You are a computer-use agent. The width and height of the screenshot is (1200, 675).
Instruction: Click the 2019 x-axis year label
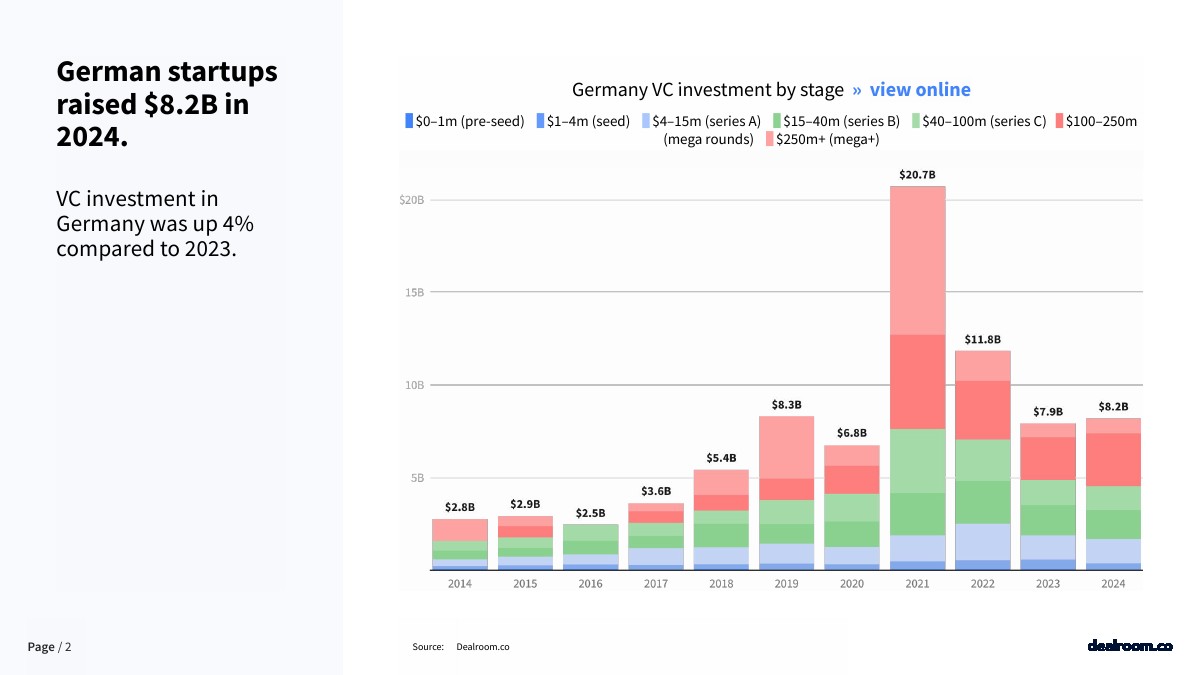click(786, 584)
